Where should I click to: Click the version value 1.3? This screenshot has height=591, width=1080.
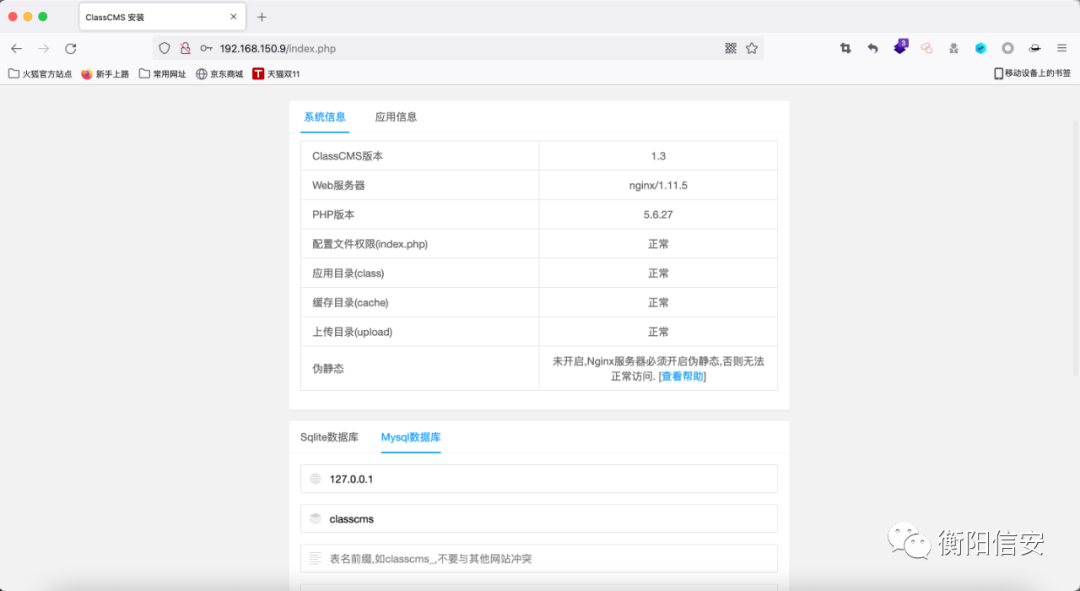[658, 156]
